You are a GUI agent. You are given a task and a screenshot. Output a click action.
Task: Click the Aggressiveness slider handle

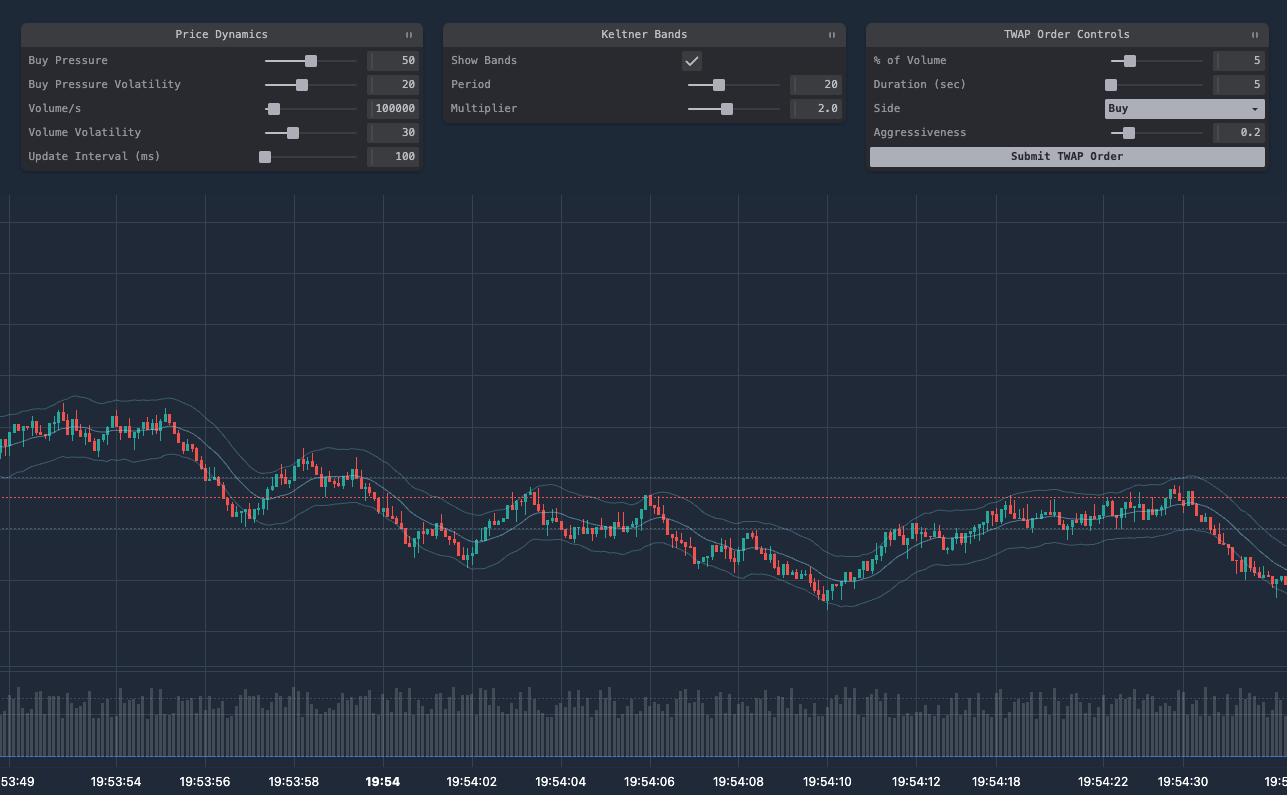tap(1129, 133)
